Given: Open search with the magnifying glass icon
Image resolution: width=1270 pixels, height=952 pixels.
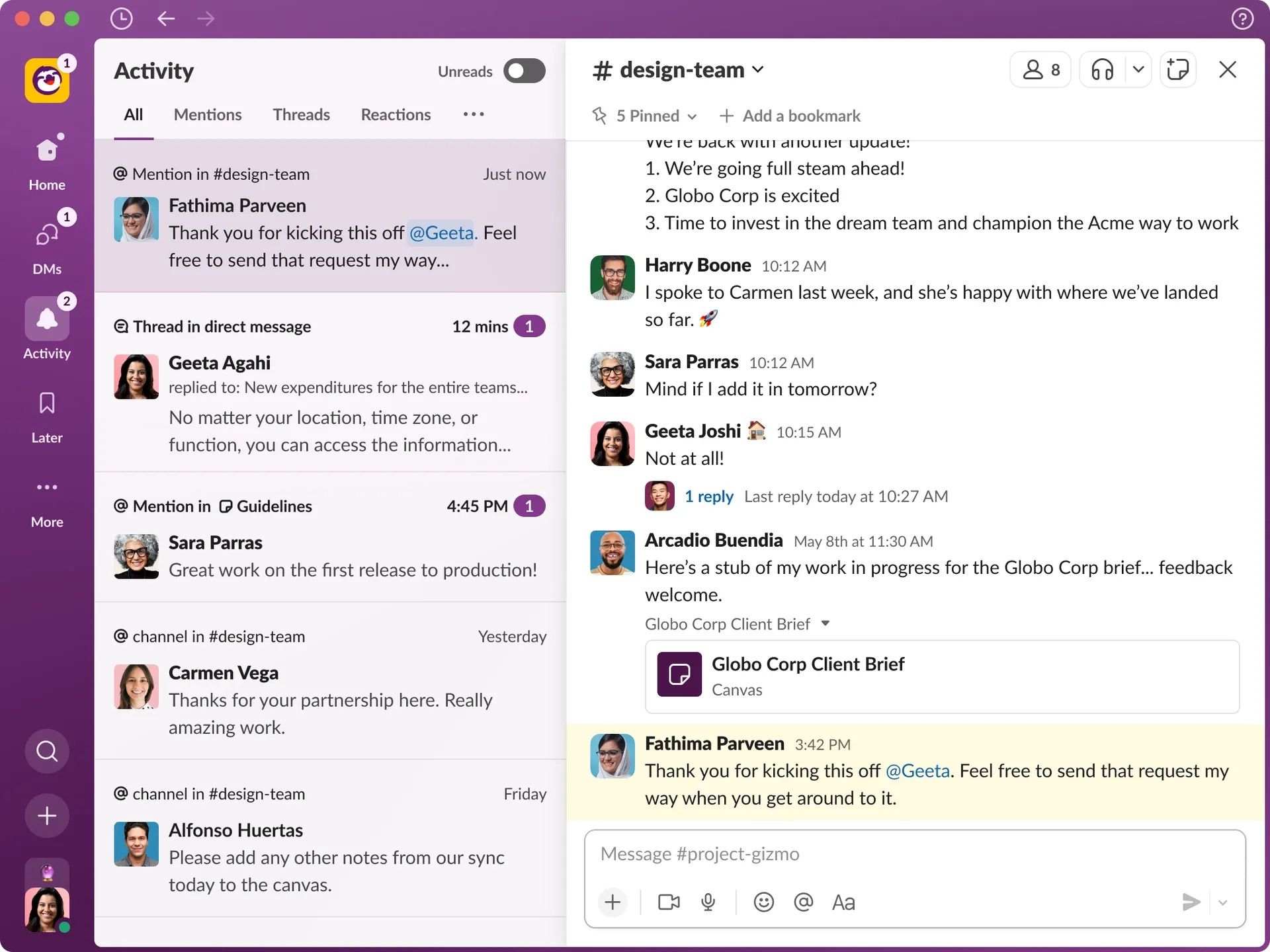Looking at the screenshot, I should [x=46, y=751].
